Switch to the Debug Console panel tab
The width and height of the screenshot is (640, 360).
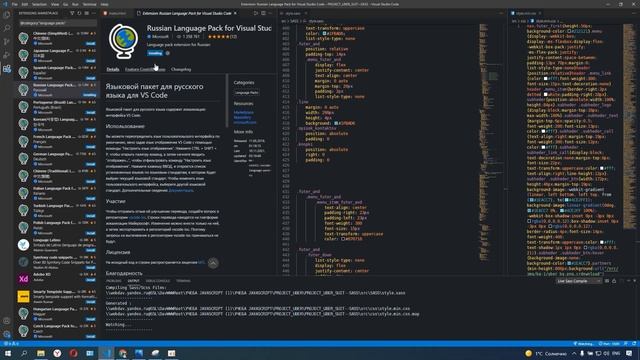[158, 281]
